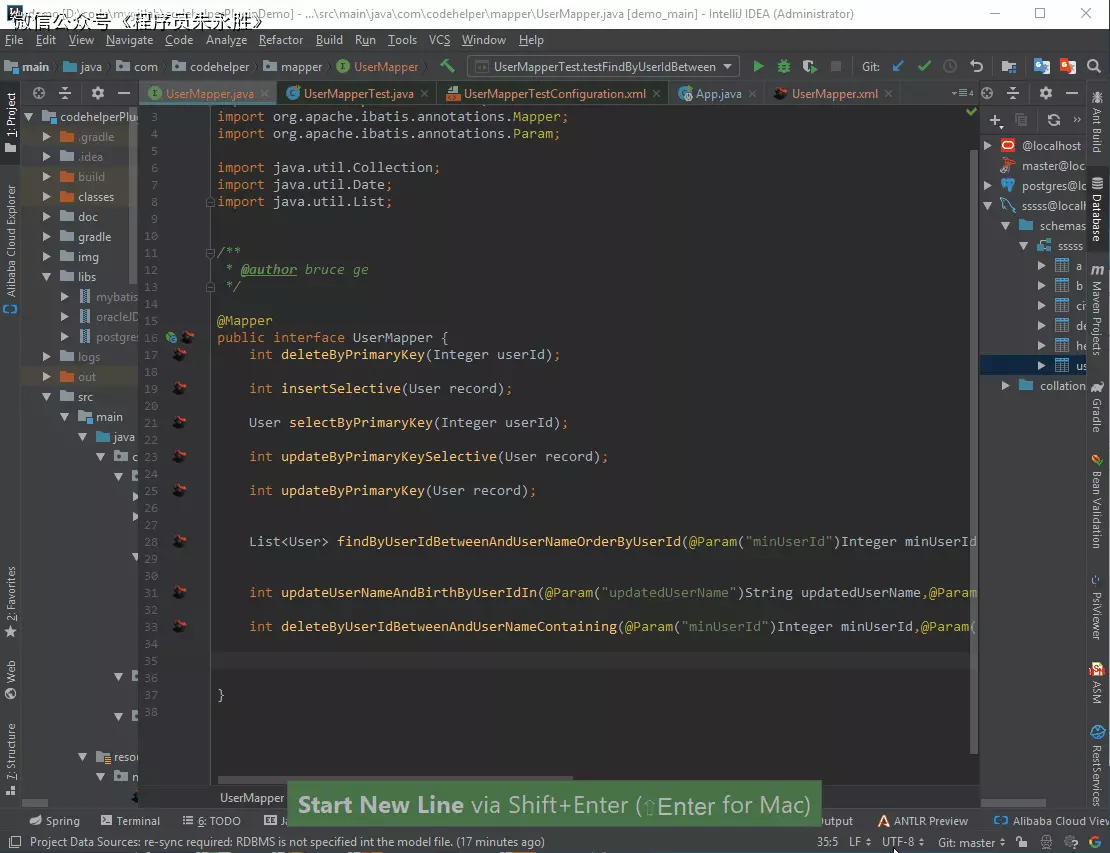Expand the doc folder in project tree

[47, 217]
